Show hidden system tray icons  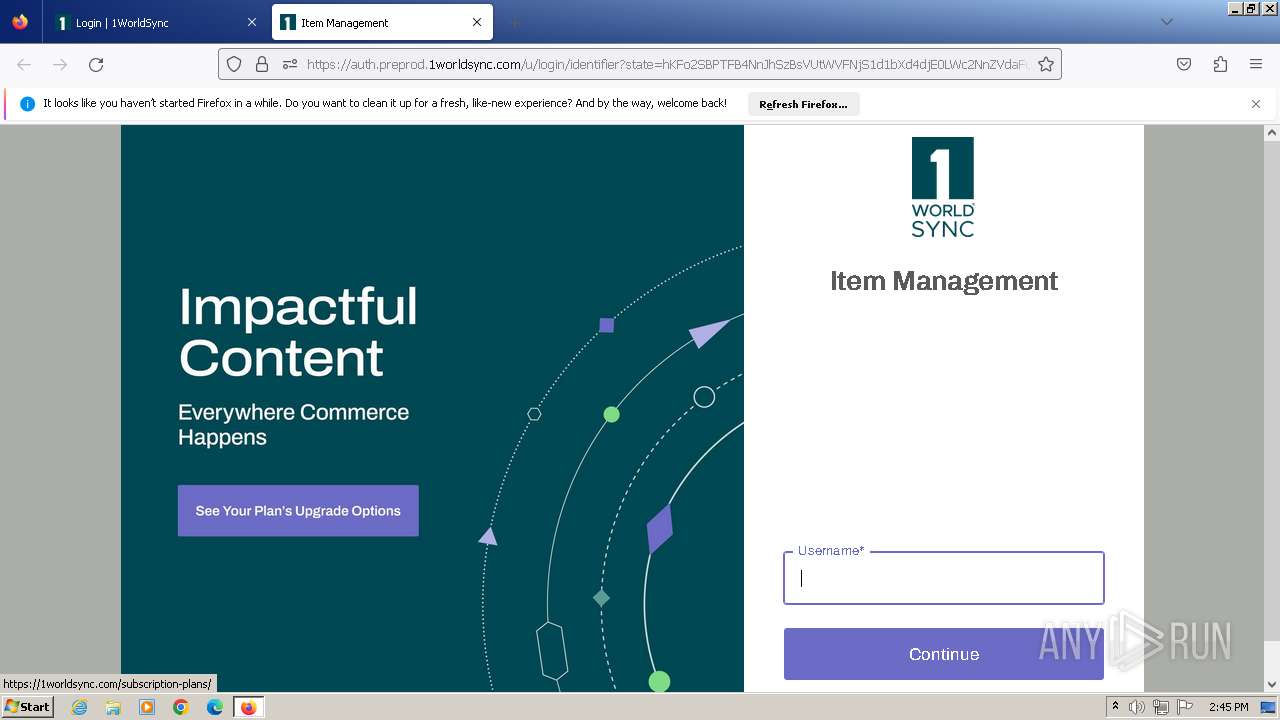pyautogui.click(x=1115, y=707)
